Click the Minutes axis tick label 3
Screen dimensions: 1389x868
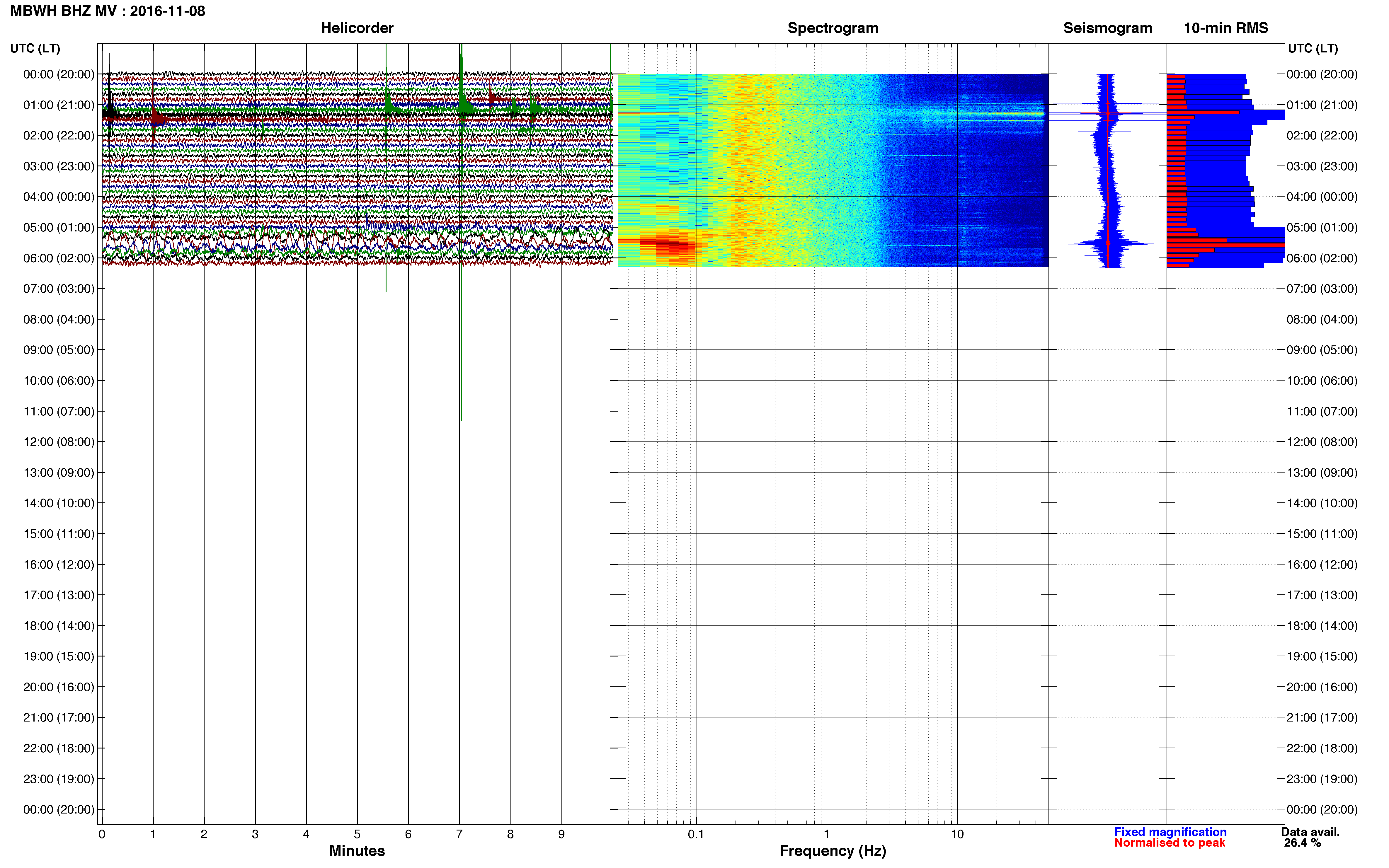click(x=255, y=834)
